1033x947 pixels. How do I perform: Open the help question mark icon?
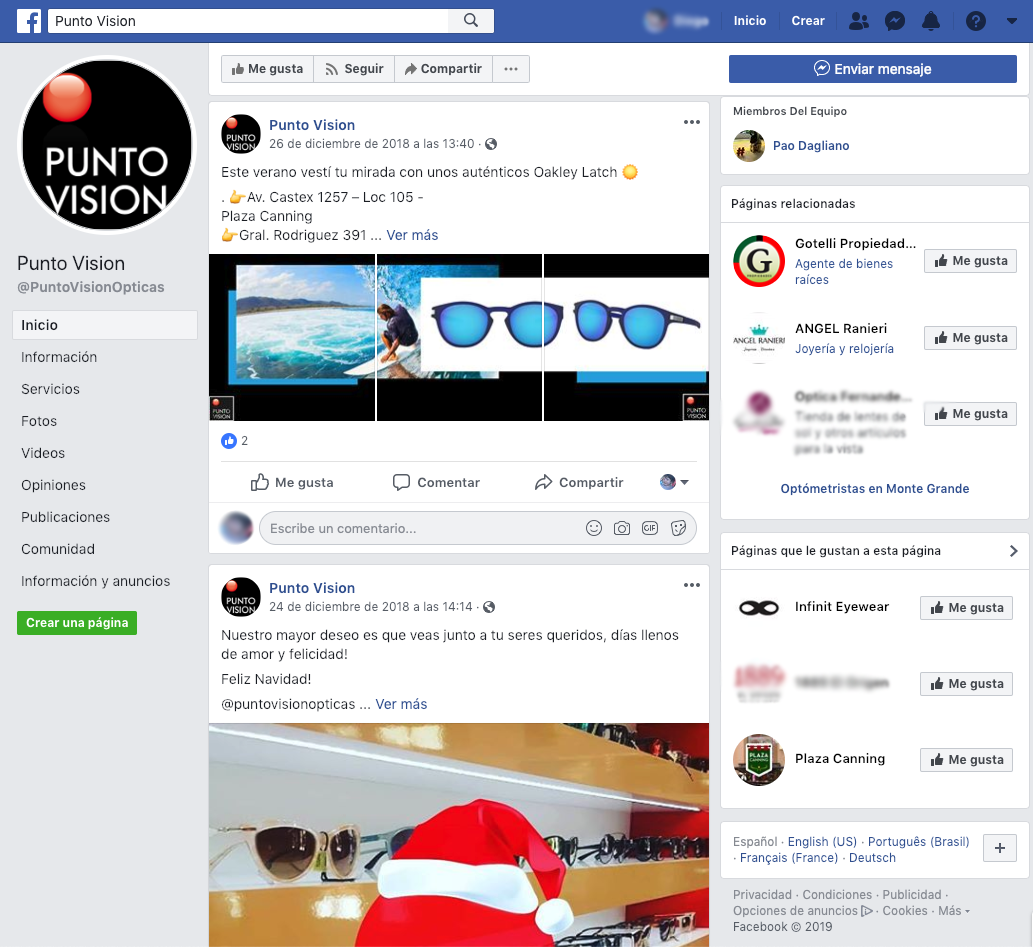click(975, 21)
